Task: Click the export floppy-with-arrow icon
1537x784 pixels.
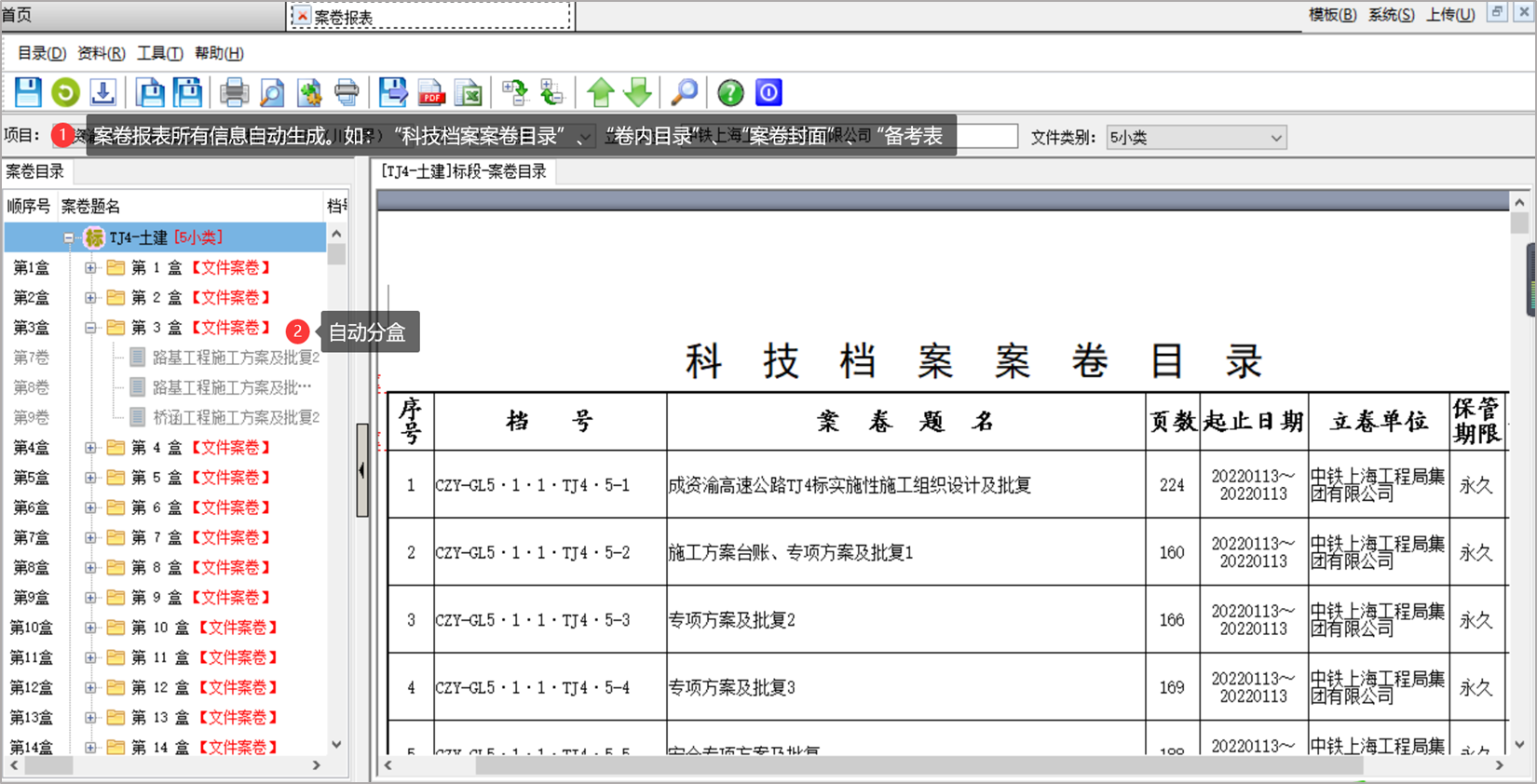Action: [393, 92]
